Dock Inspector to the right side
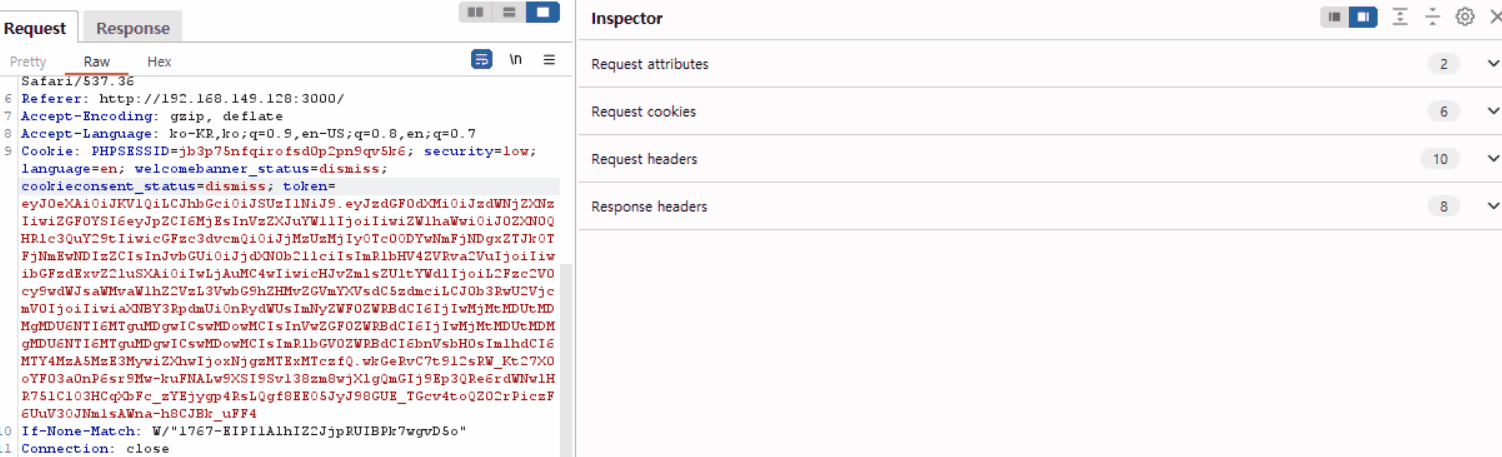Screen dimensions: 1502x457 click(1363, 17)
